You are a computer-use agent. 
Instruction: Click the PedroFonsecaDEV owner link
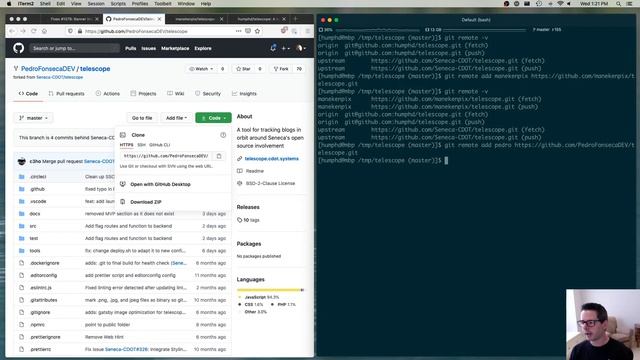point(48,69)
